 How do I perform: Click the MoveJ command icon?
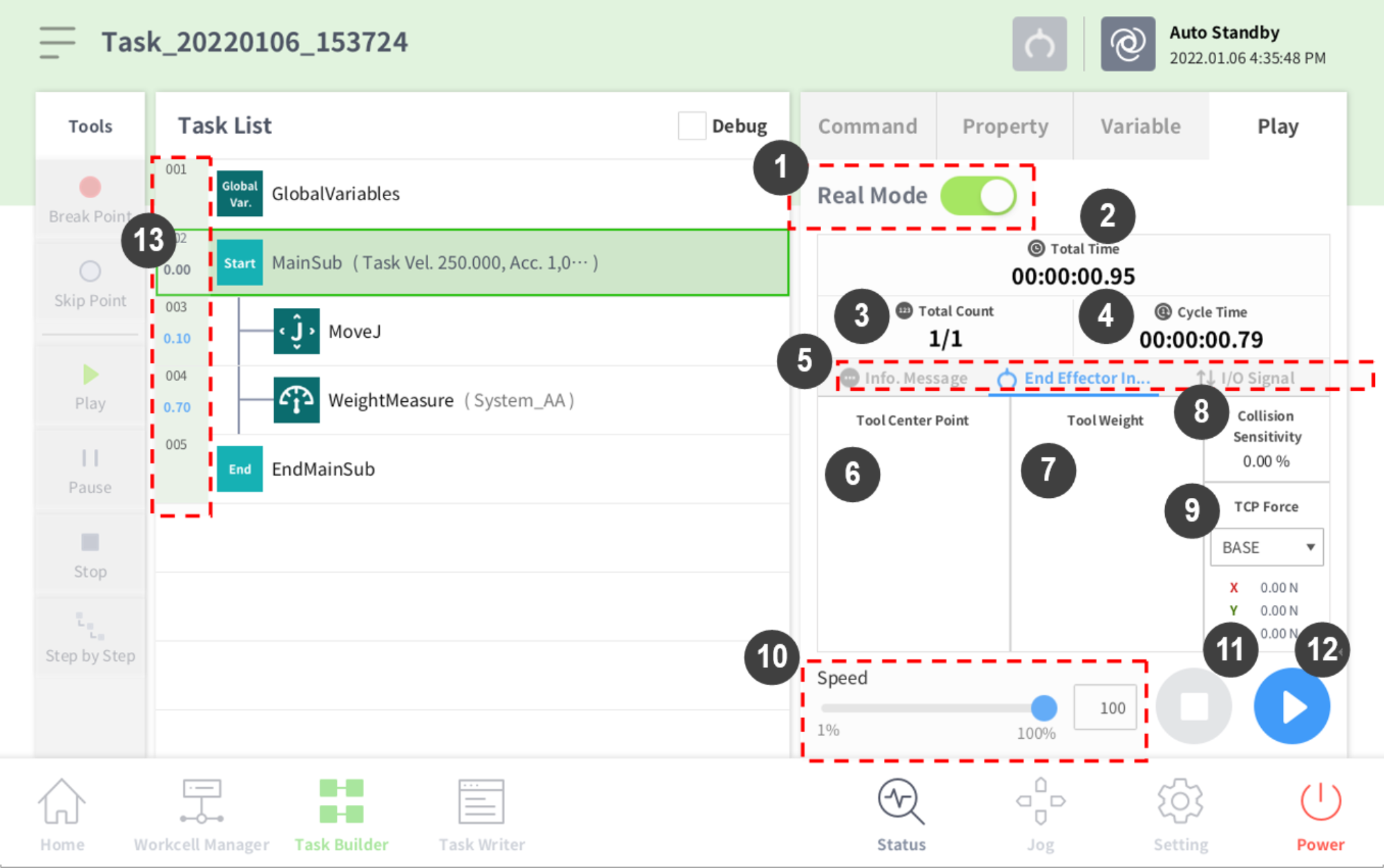pyautogui.click(x=296, y=331)
